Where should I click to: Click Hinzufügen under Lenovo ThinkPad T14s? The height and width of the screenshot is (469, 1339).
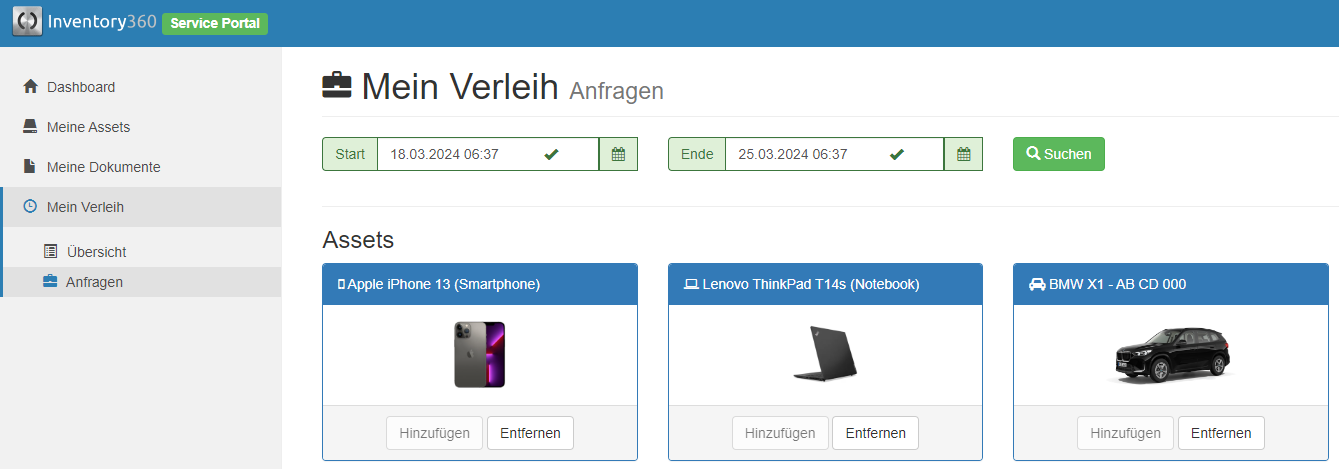[780, 433]
